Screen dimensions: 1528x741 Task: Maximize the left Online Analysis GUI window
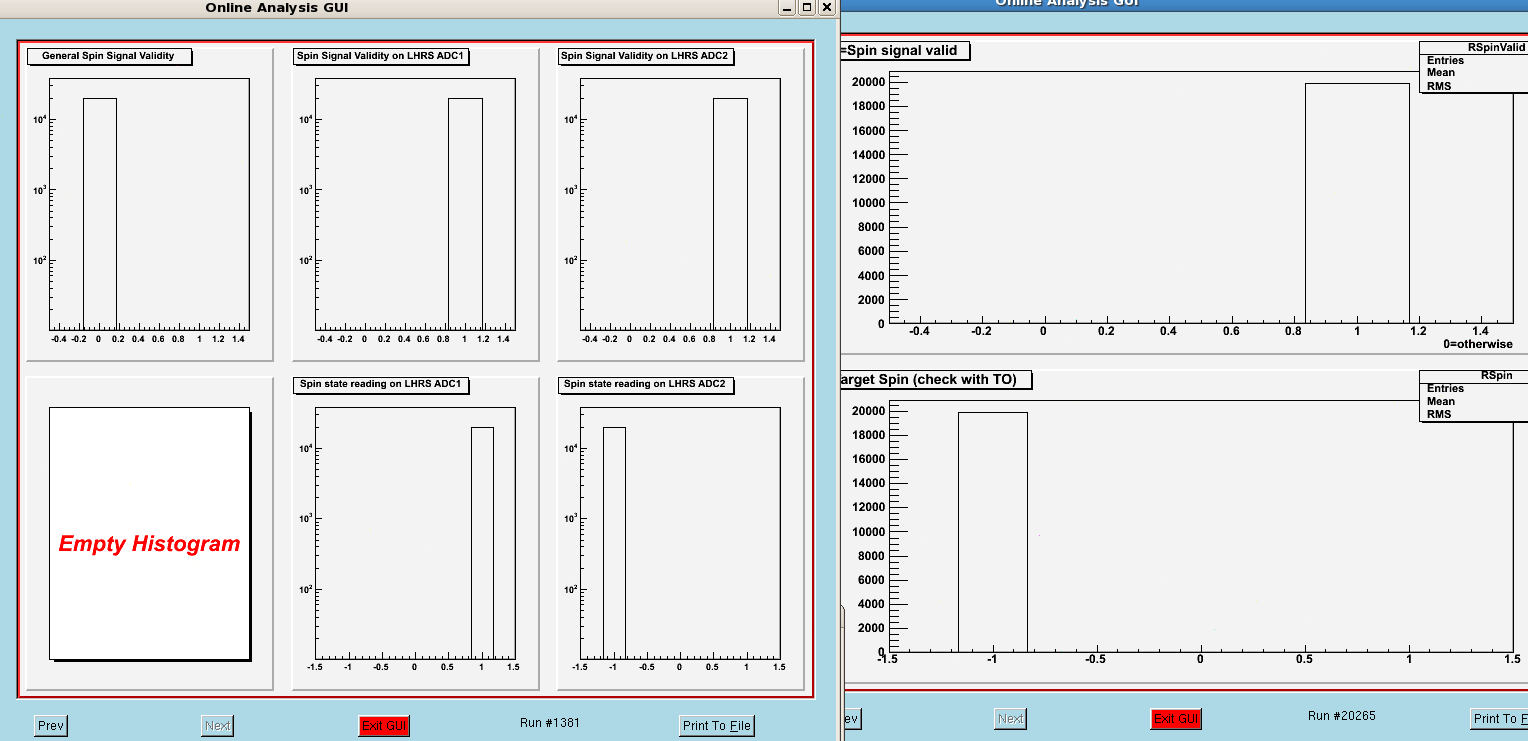[x=807, y=7]
